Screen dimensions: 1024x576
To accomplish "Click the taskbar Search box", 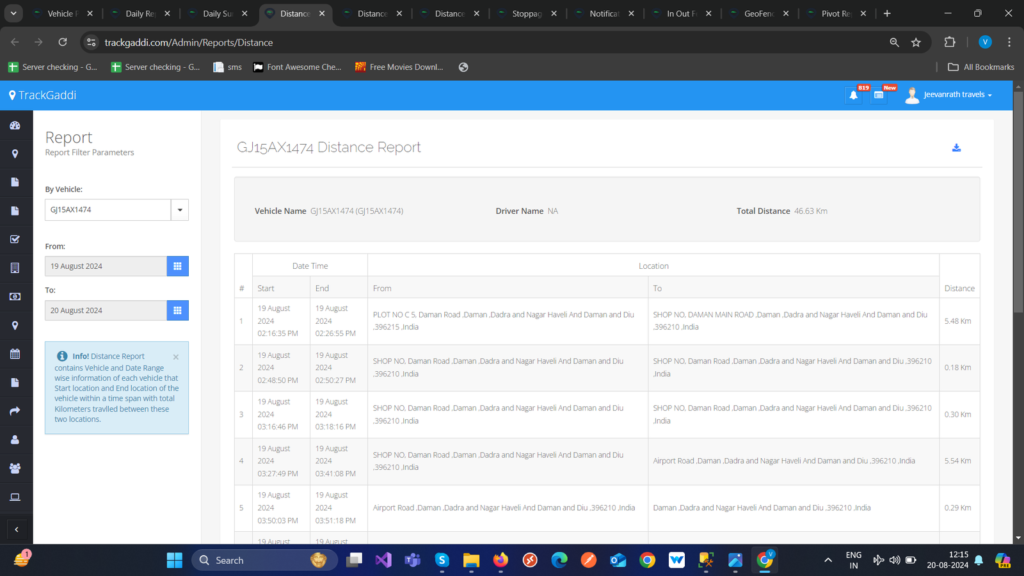I will [264, 560].
